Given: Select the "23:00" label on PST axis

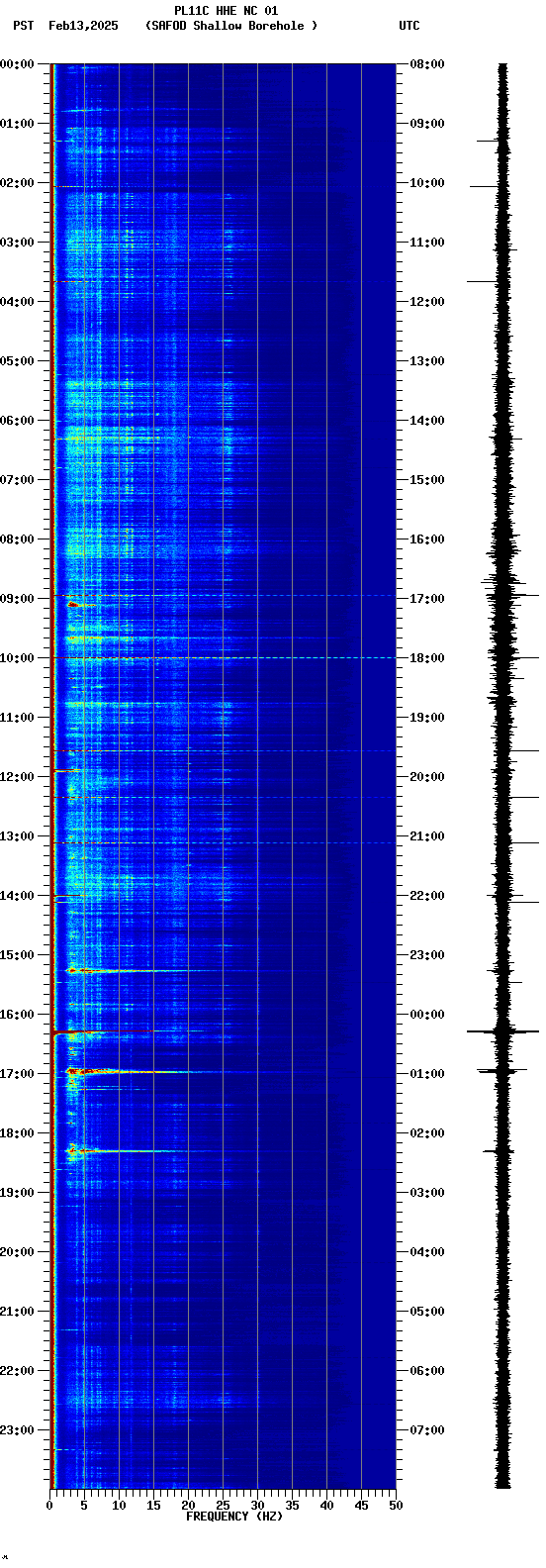Looking at the screenshot, I should pyautogui.click(x=17, y=1430).
